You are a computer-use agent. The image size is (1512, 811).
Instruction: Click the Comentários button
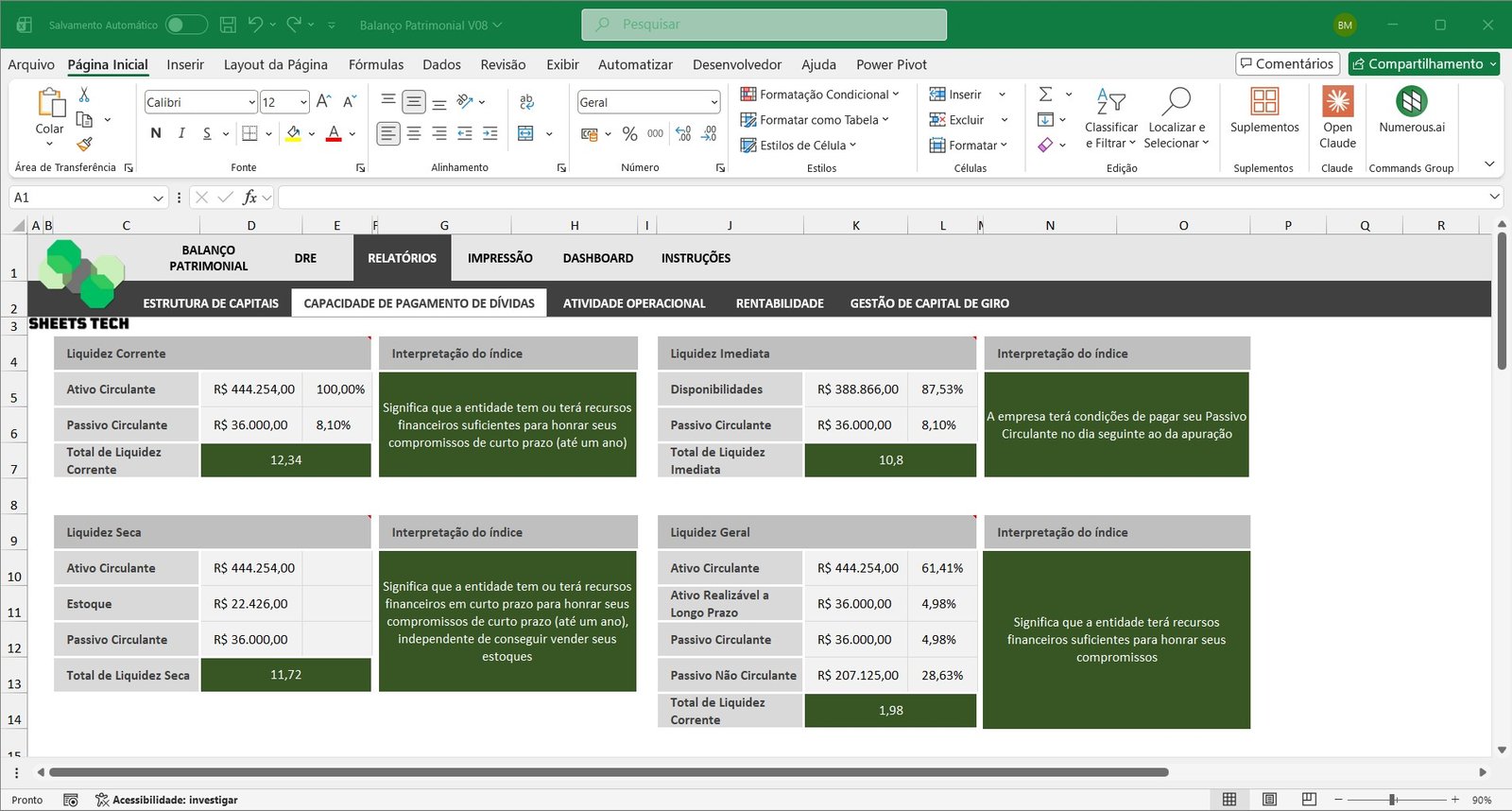coord(1287,63)
